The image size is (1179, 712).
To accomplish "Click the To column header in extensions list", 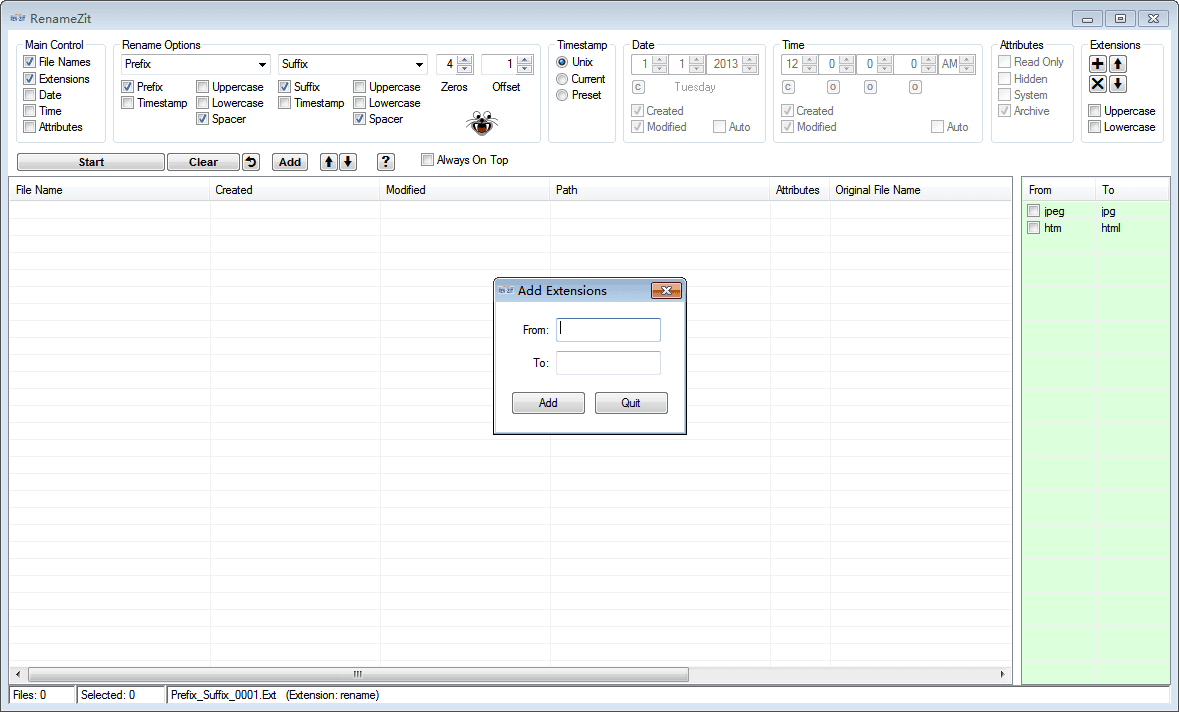I will tap(1132, 190).
